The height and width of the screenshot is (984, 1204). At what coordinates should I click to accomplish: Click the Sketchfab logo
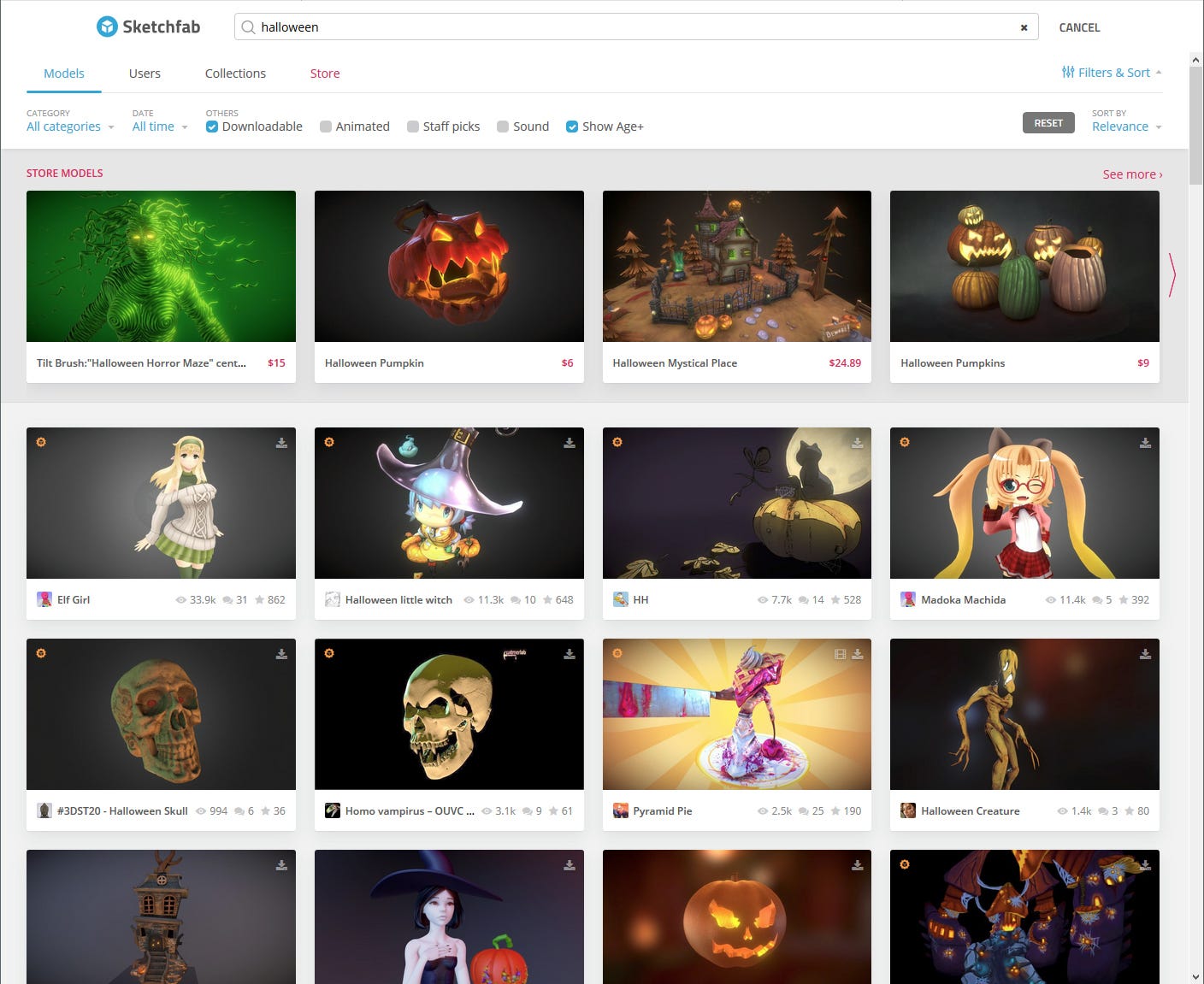(148, 27)
